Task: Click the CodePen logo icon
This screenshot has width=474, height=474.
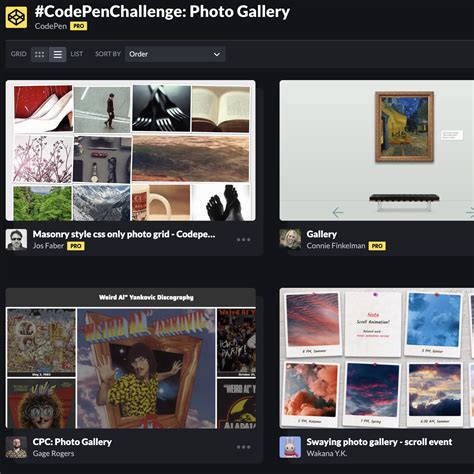Action: pos(16,17)
